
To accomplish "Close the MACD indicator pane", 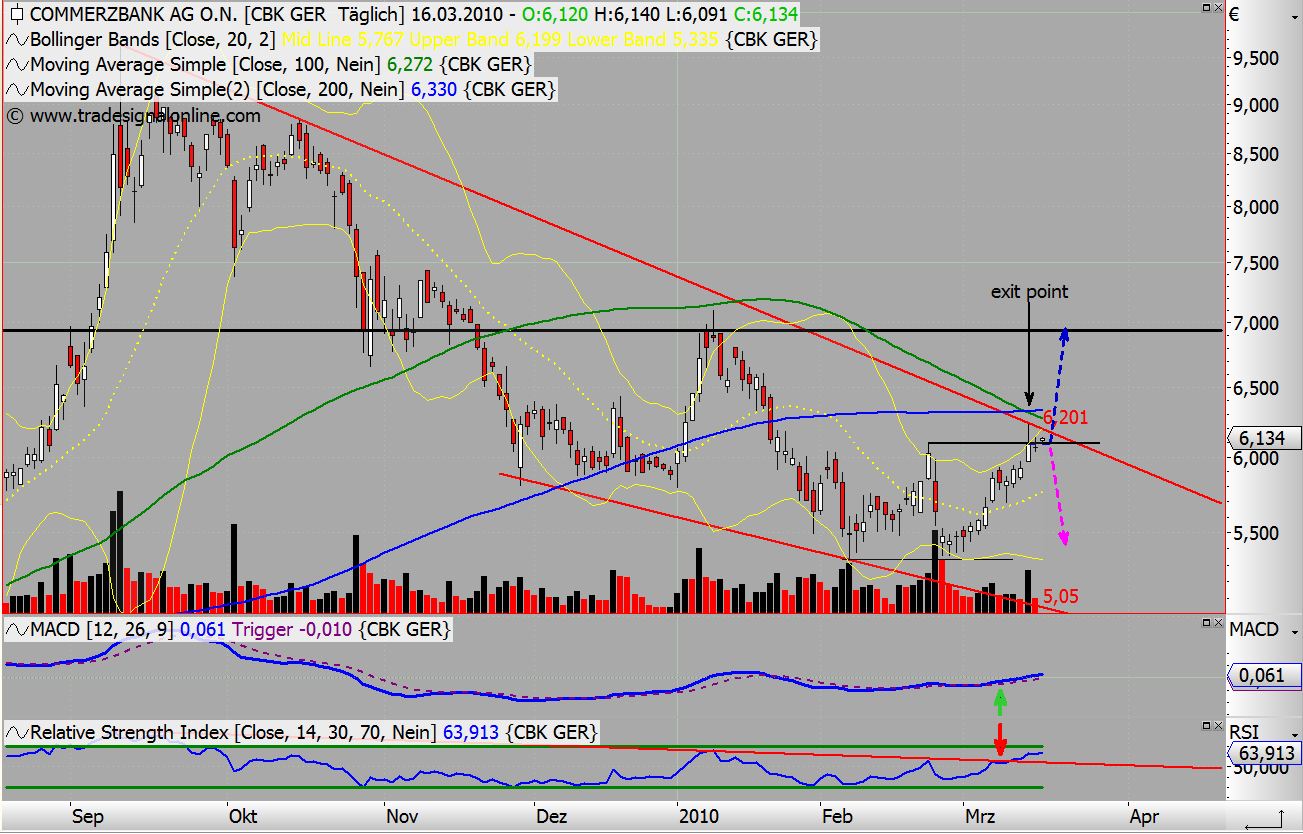I will tap(1219, 623).
